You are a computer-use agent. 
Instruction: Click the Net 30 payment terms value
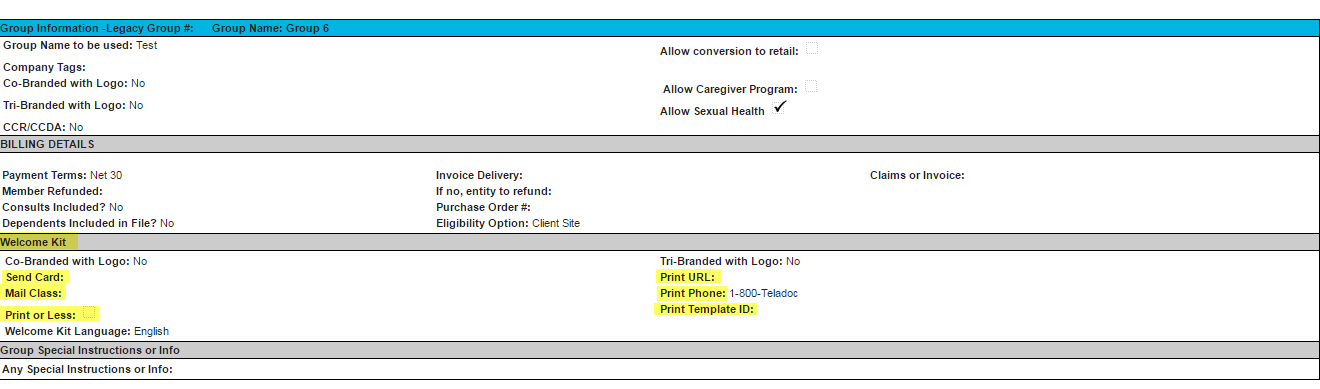tap(106, 175)
